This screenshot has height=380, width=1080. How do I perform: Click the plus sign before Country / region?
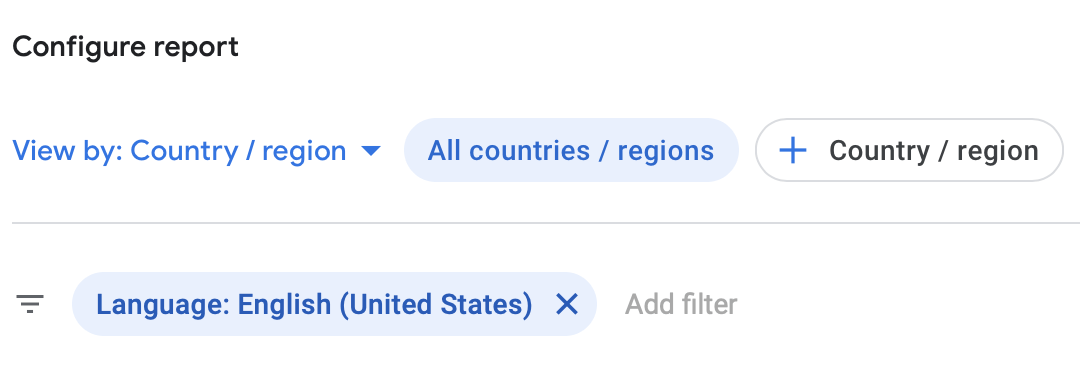(x=793, y=150)
